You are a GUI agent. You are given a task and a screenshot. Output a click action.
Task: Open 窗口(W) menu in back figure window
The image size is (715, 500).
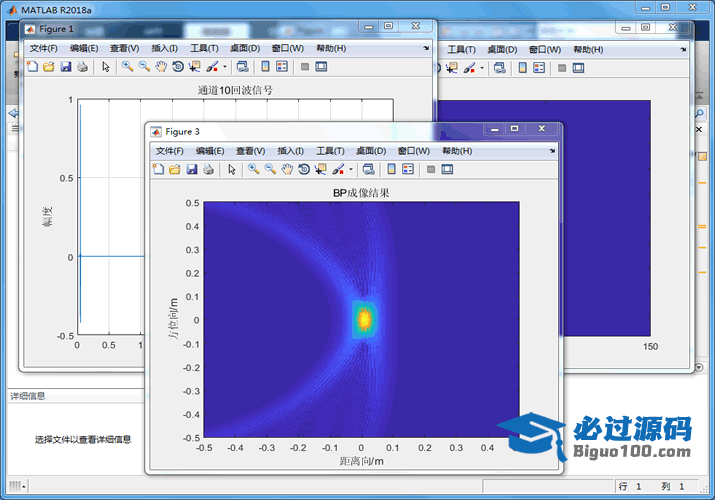tap(545, 50)
